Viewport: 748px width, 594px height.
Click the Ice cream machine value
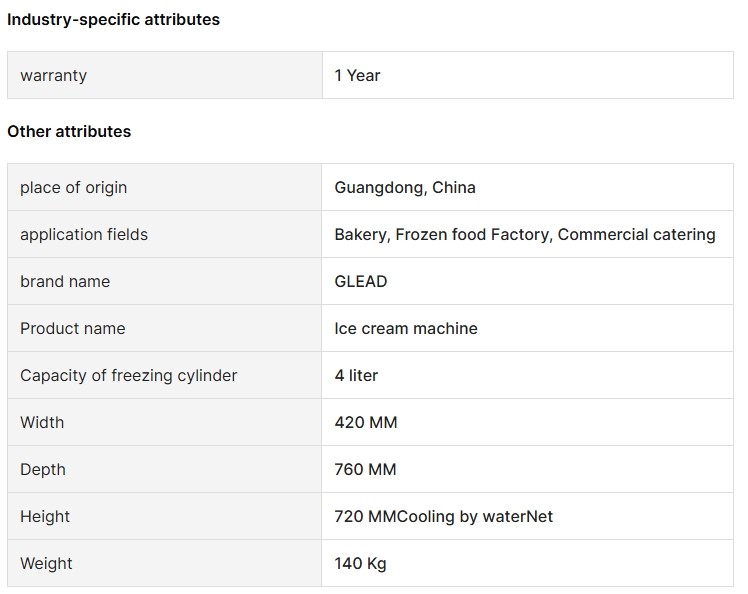pyautogui.click(x=406, y=328)
